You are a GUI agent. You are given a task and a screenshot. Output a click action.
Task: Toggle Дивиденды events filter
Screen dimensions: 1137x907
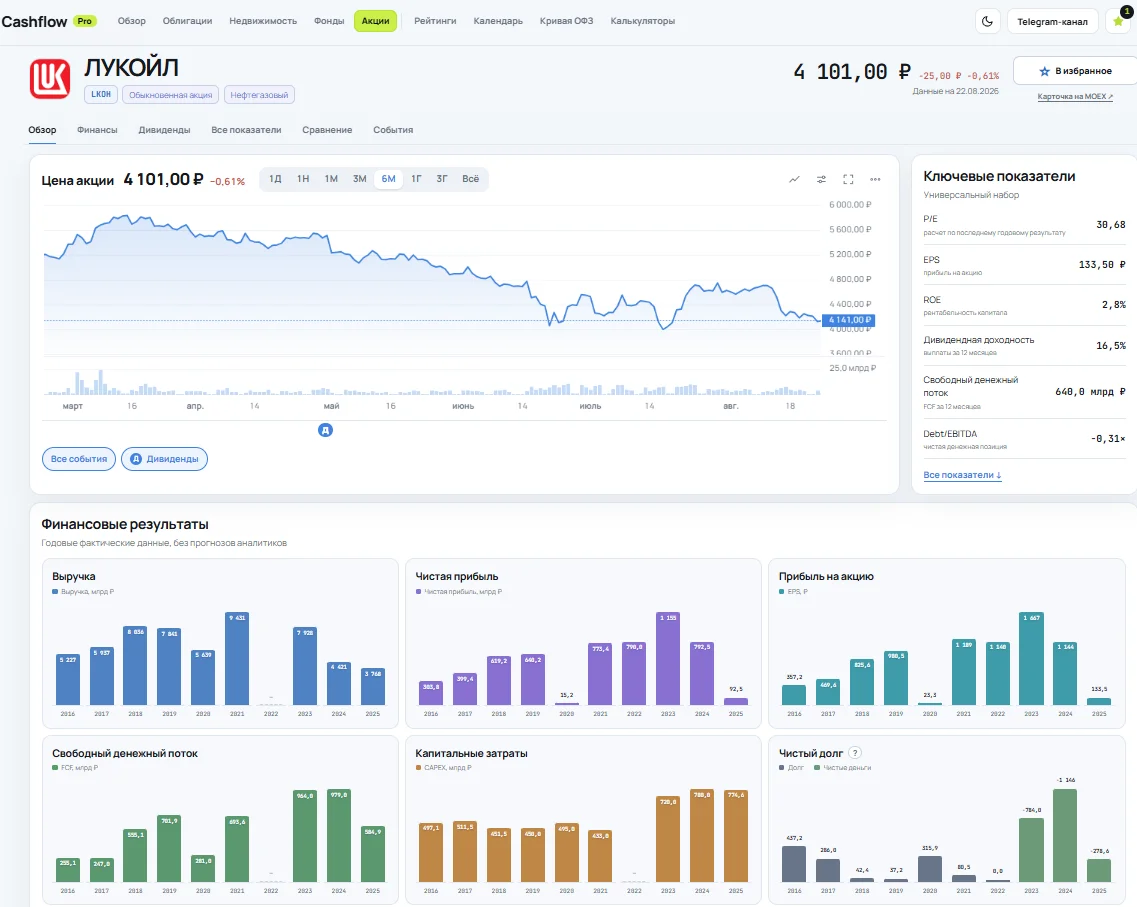pyautogui.click(x=165, y=459)
